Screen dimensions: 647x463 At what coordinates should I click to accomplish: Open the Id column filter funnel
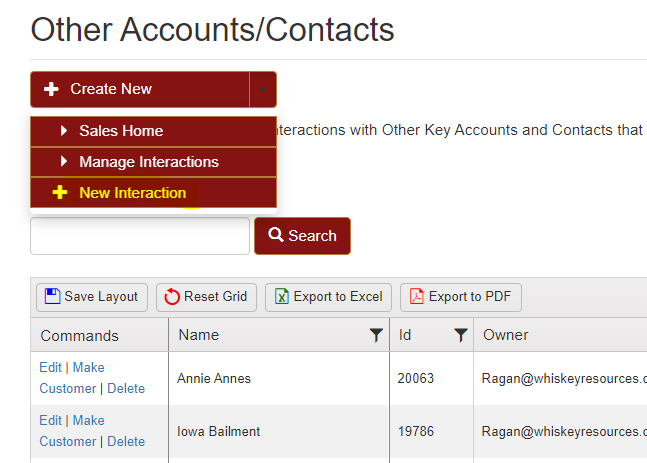460,335
